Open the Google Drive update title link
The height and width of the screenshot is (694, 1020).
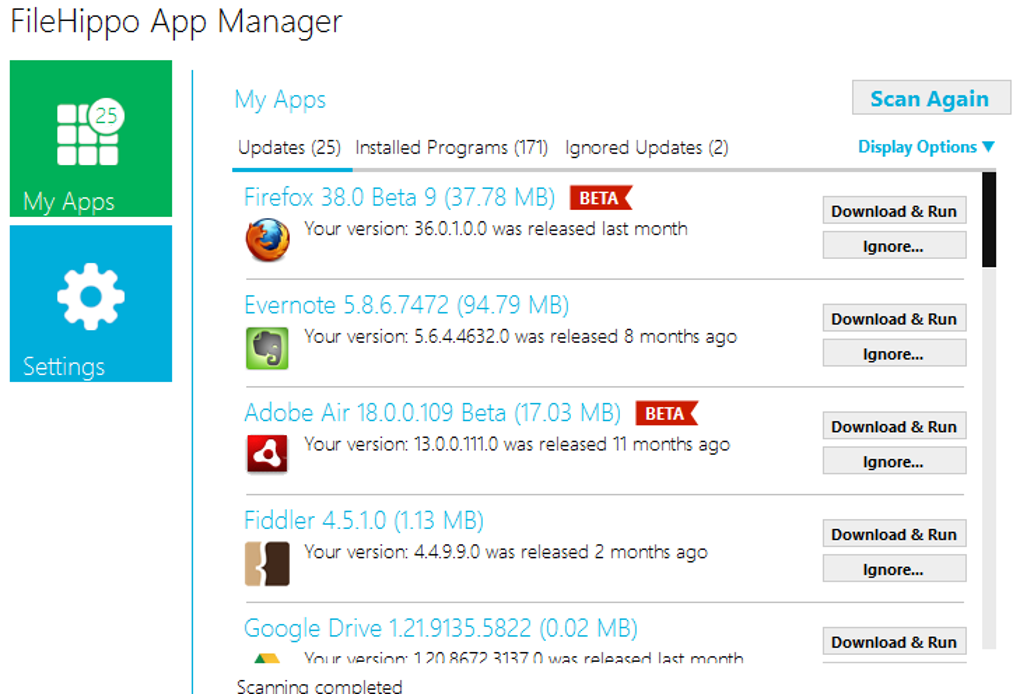pos(440,629)
